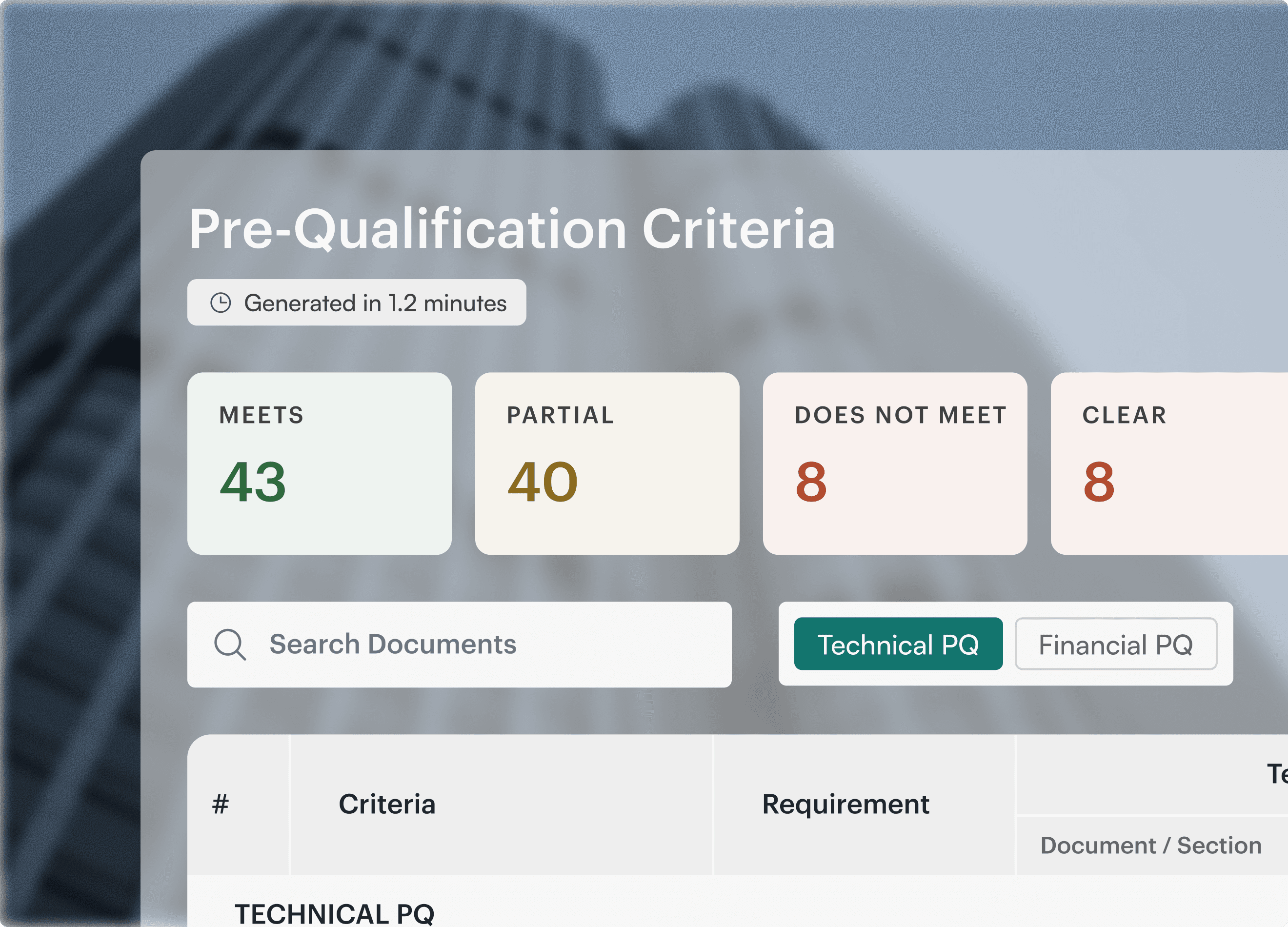Open the PARTIAL 40 summary card

click(607, 463)
